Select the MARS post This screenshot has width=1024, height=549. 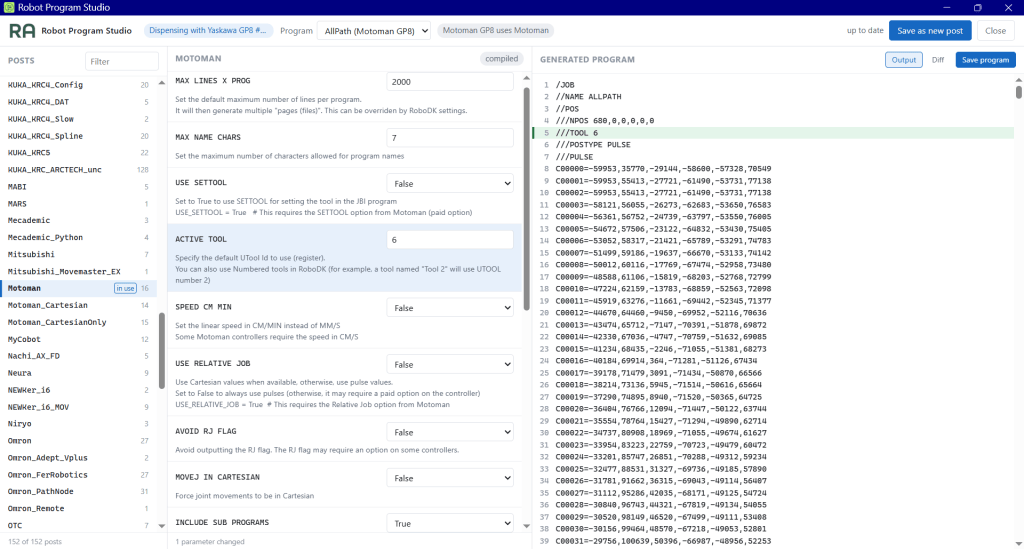tap(78, 204)
